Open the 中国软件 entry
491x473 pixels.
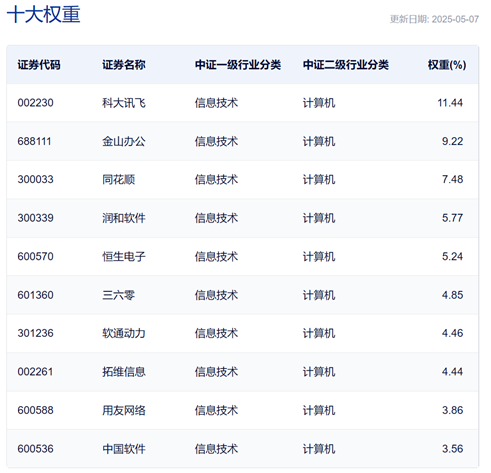click(124, 449)
